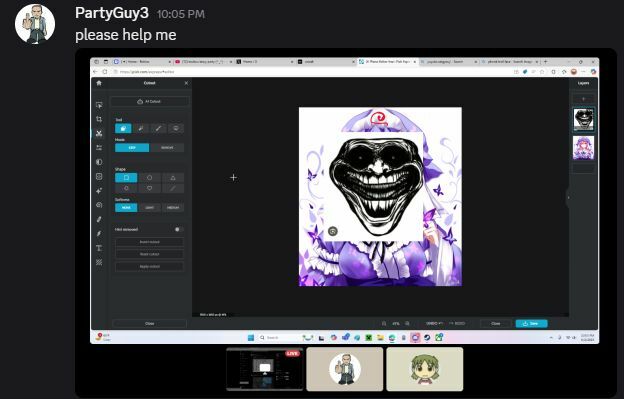Switch to the YouTube browser tab

[203, 62]
